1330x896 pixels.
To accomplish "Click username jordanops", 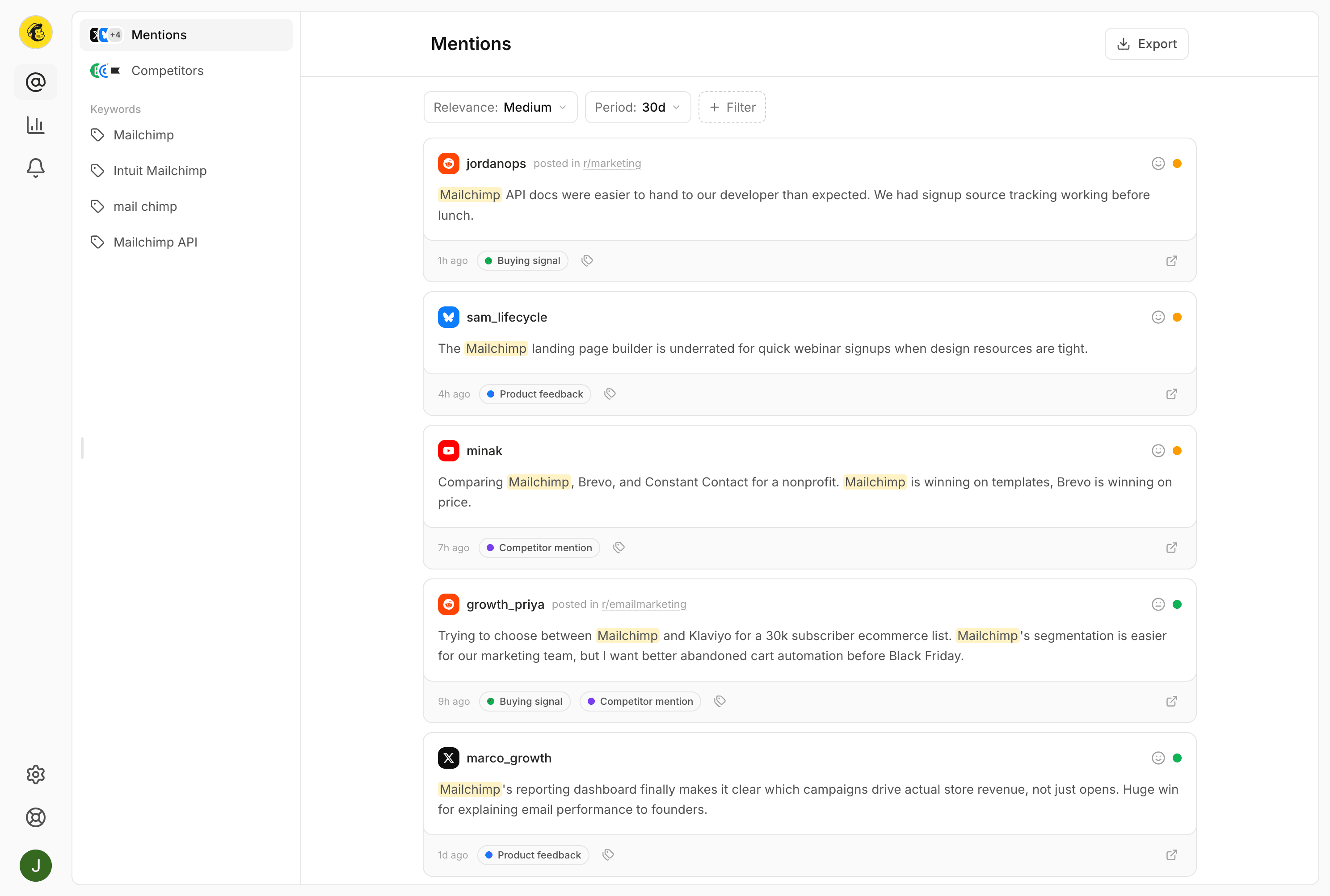I will point(496,163).
